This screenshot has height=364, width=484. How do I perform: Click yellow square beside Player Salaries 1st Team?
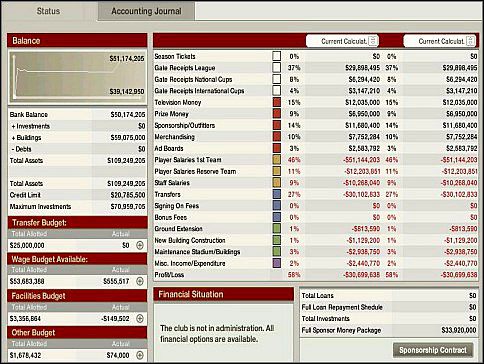point(277,160)
